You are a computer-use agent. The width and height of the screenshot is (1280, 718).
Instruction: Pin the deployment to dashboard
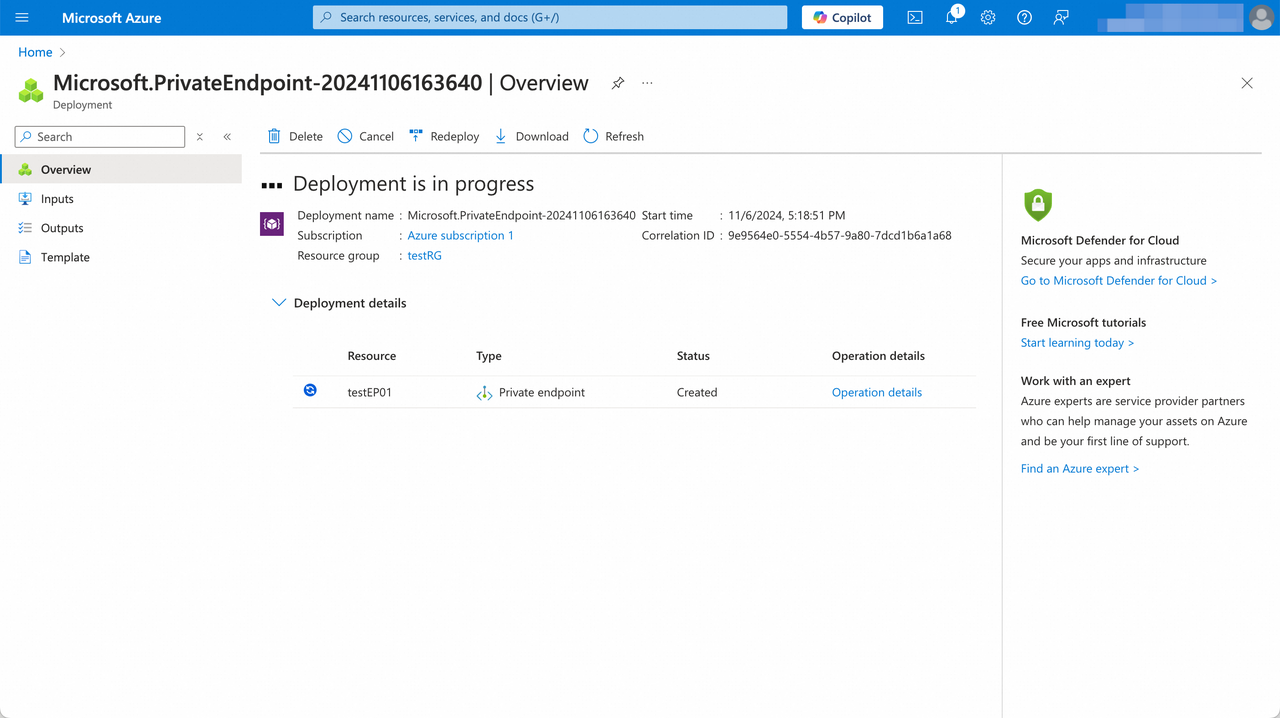click(617, 84)
